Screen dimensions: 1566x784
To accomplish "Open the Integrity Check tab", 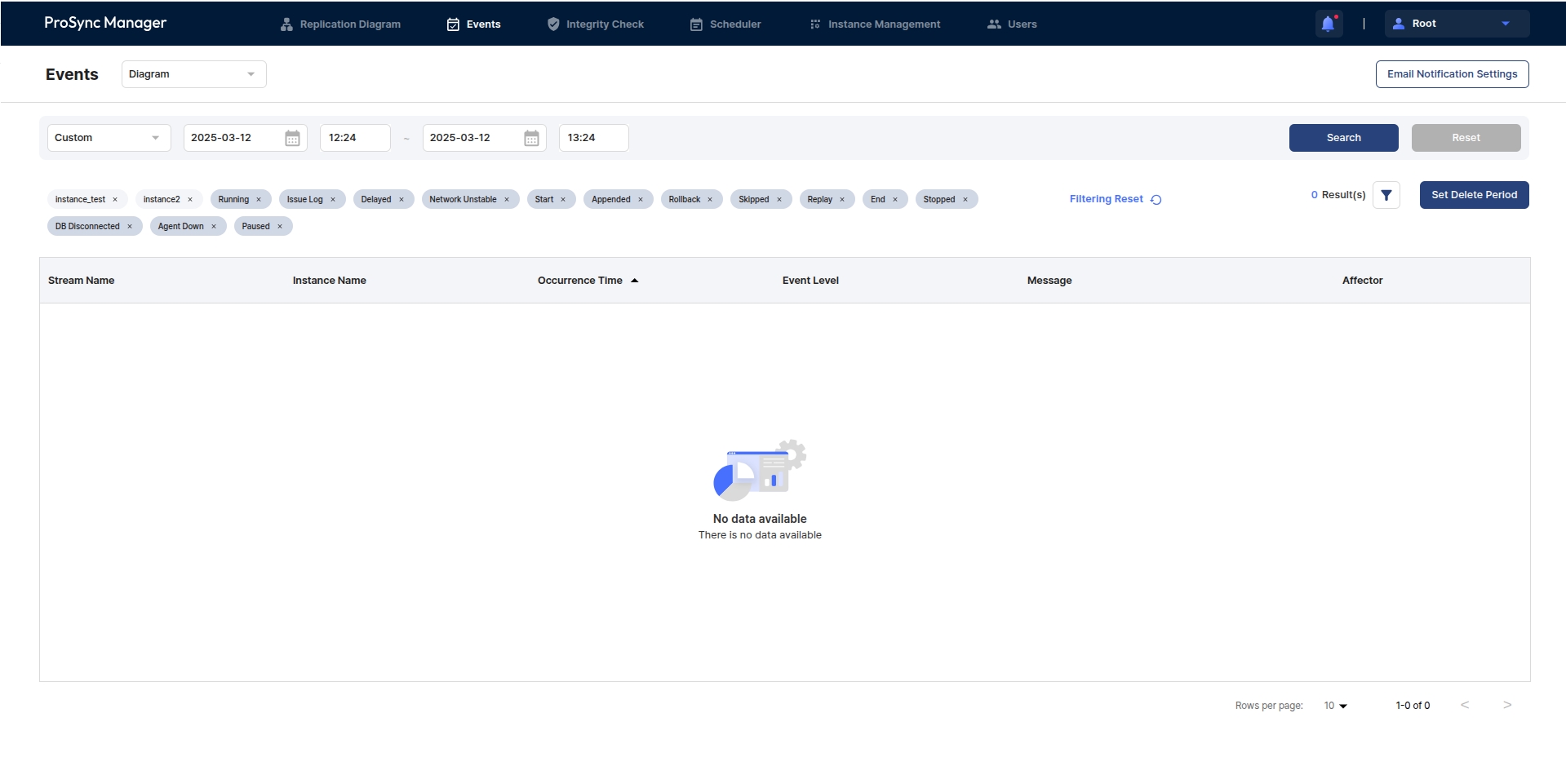I will 595,24.
